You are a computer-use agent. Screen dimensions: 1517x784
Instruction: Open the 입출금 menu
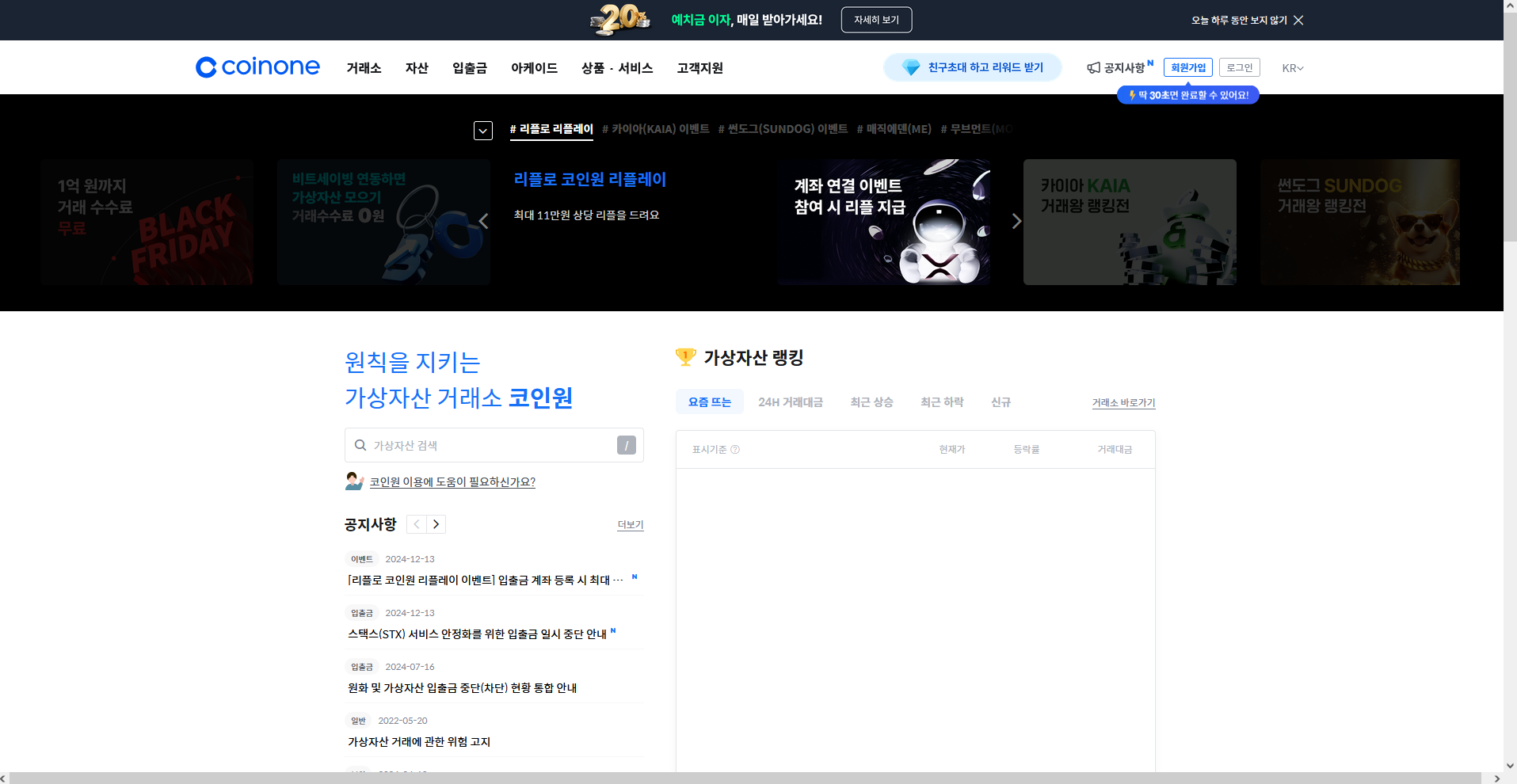click(470, 68)
